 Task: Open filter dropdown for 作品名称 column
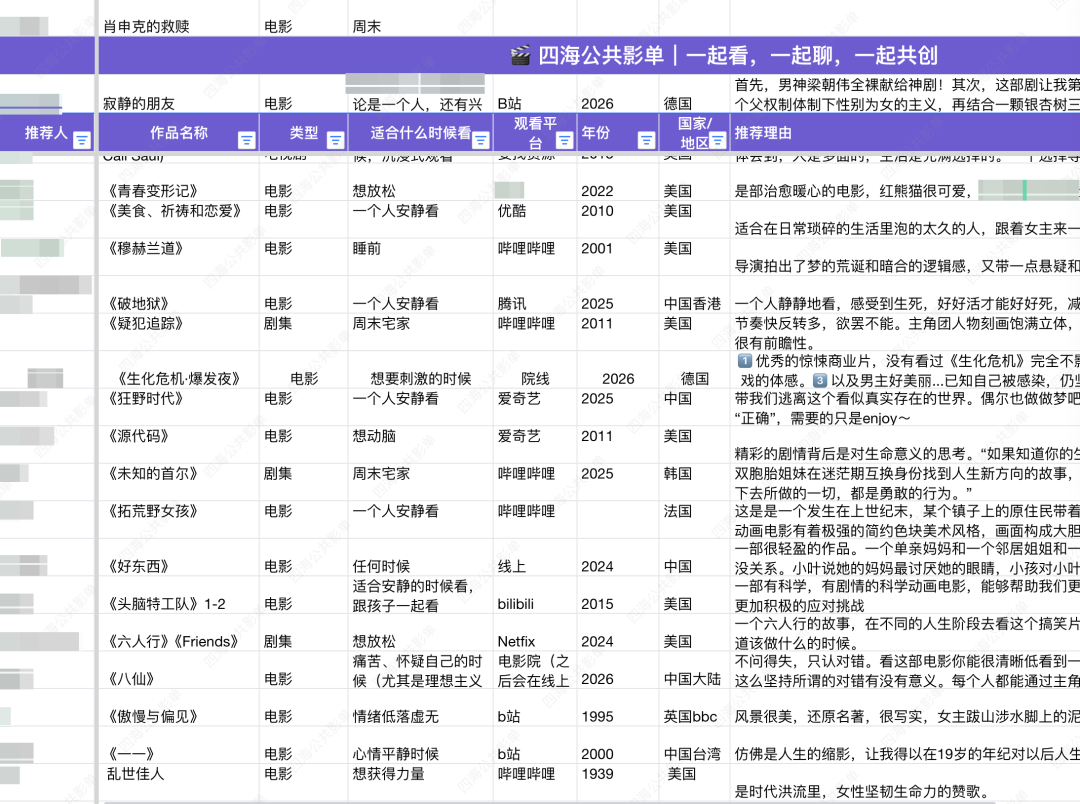click(x=246, y=141)
